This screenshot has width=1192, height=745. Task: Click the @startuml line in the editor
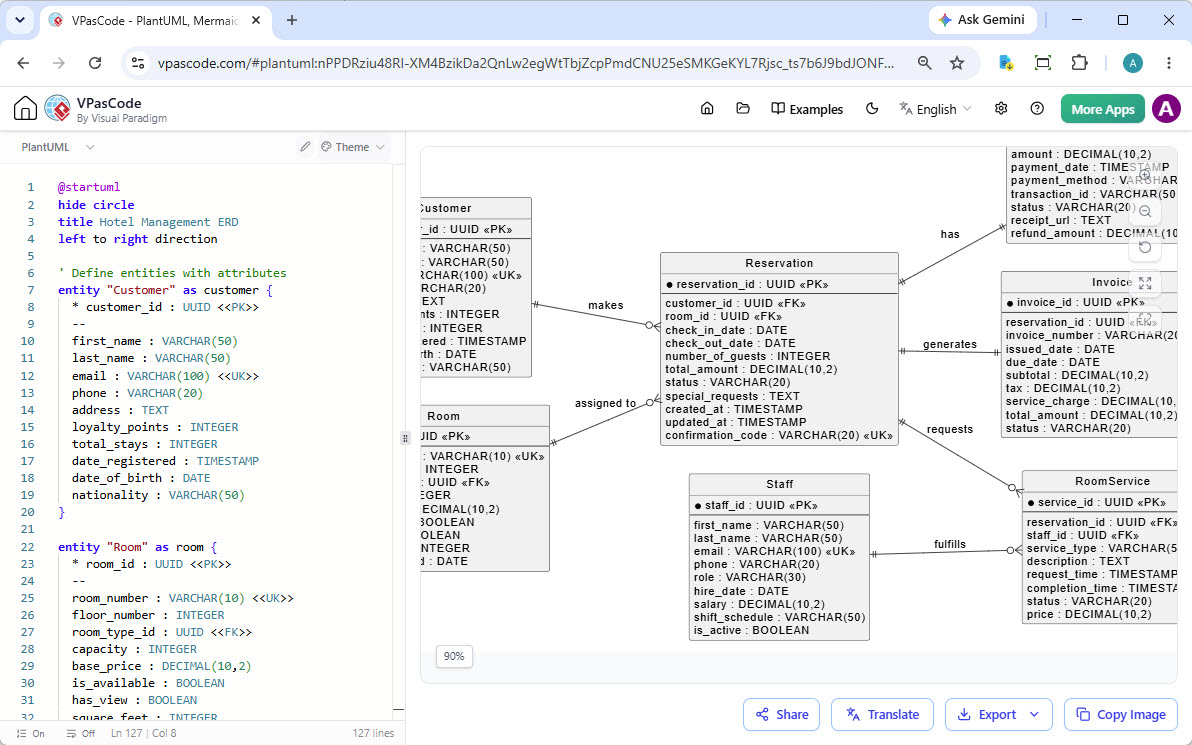click(x=89, y=187)
